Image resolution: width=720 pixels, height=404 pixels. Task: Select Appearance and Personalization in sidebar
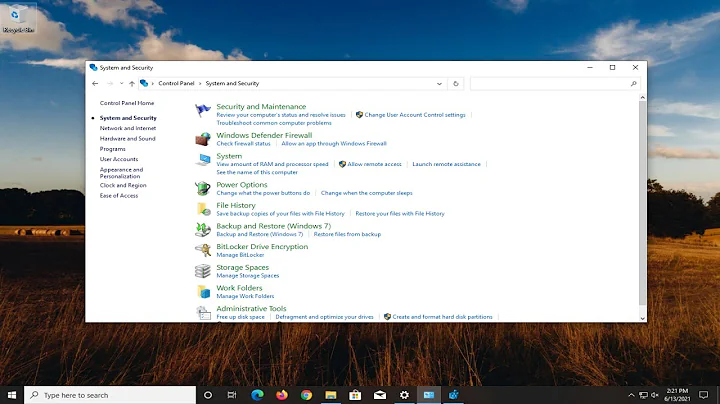[x=121, y=173]
